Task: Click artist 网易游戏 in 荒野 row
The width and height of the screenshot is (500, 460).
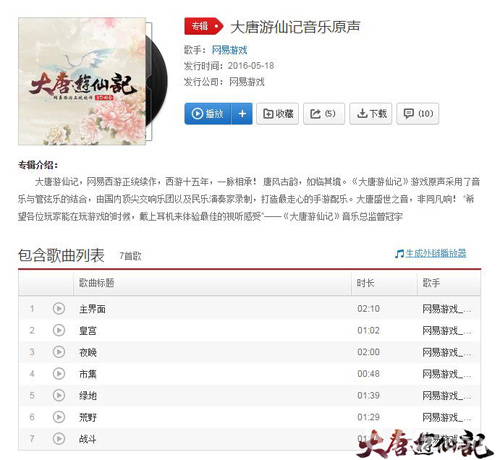Action: tap(447, 417)
